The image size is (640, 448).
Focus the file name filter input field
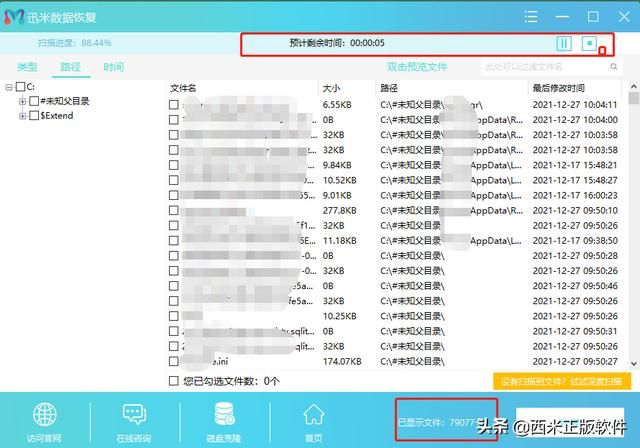[552, 67]
